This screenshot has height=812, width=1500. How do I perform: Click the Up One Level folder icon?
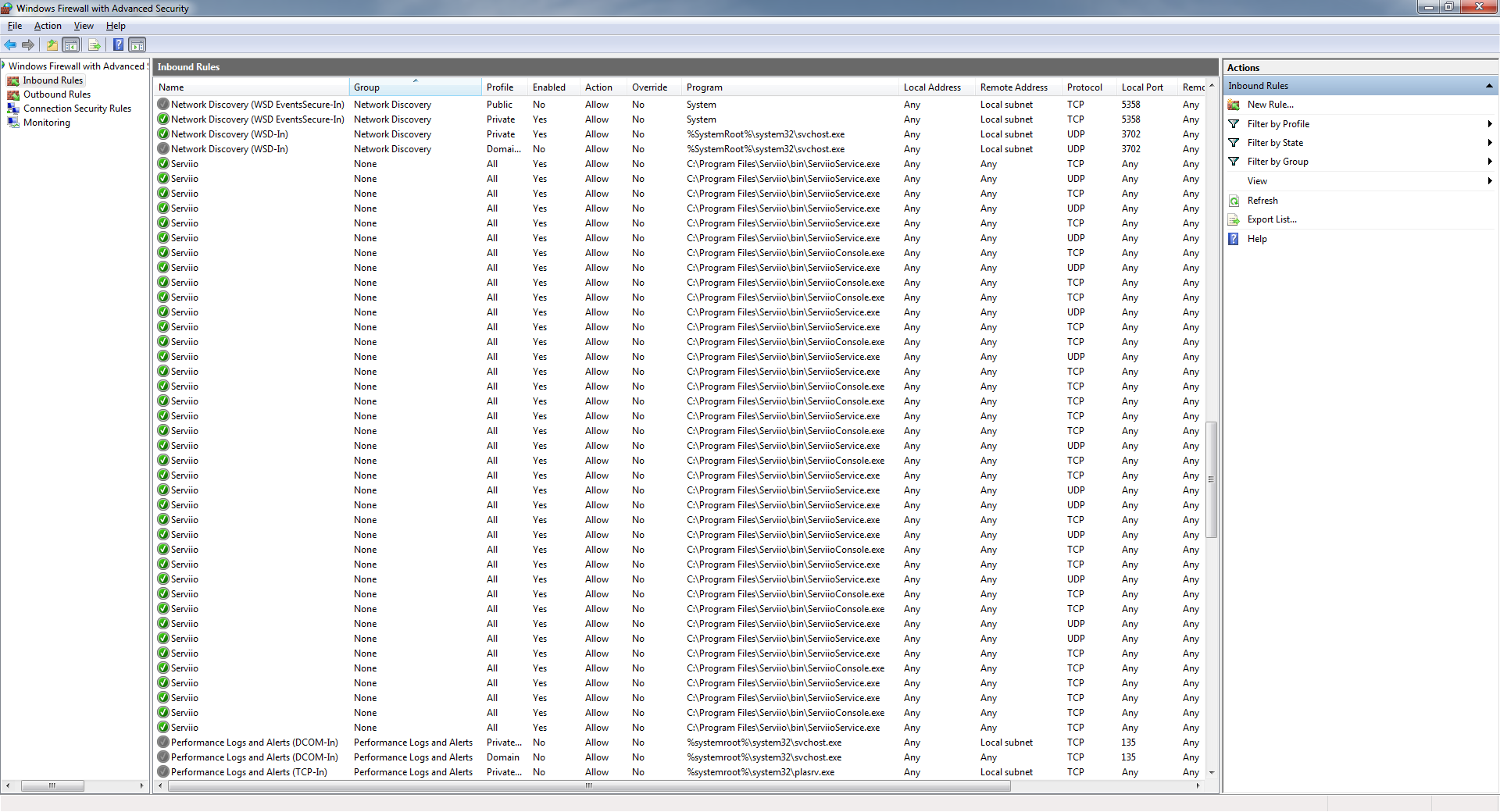tap(52, 45)
